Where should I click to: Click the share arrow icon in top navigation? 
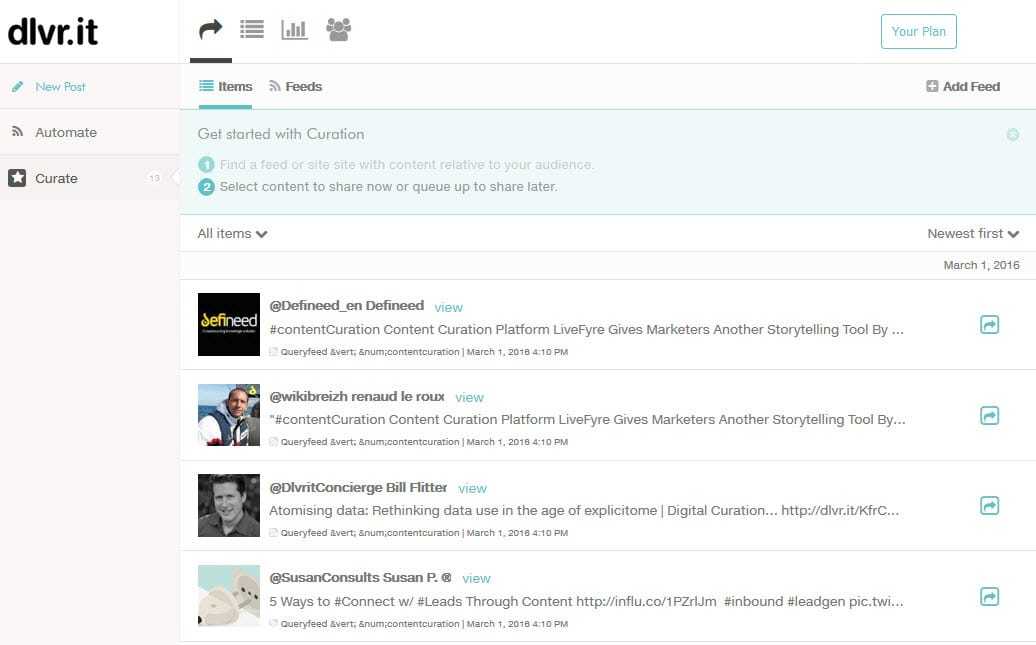coord(211,30)
